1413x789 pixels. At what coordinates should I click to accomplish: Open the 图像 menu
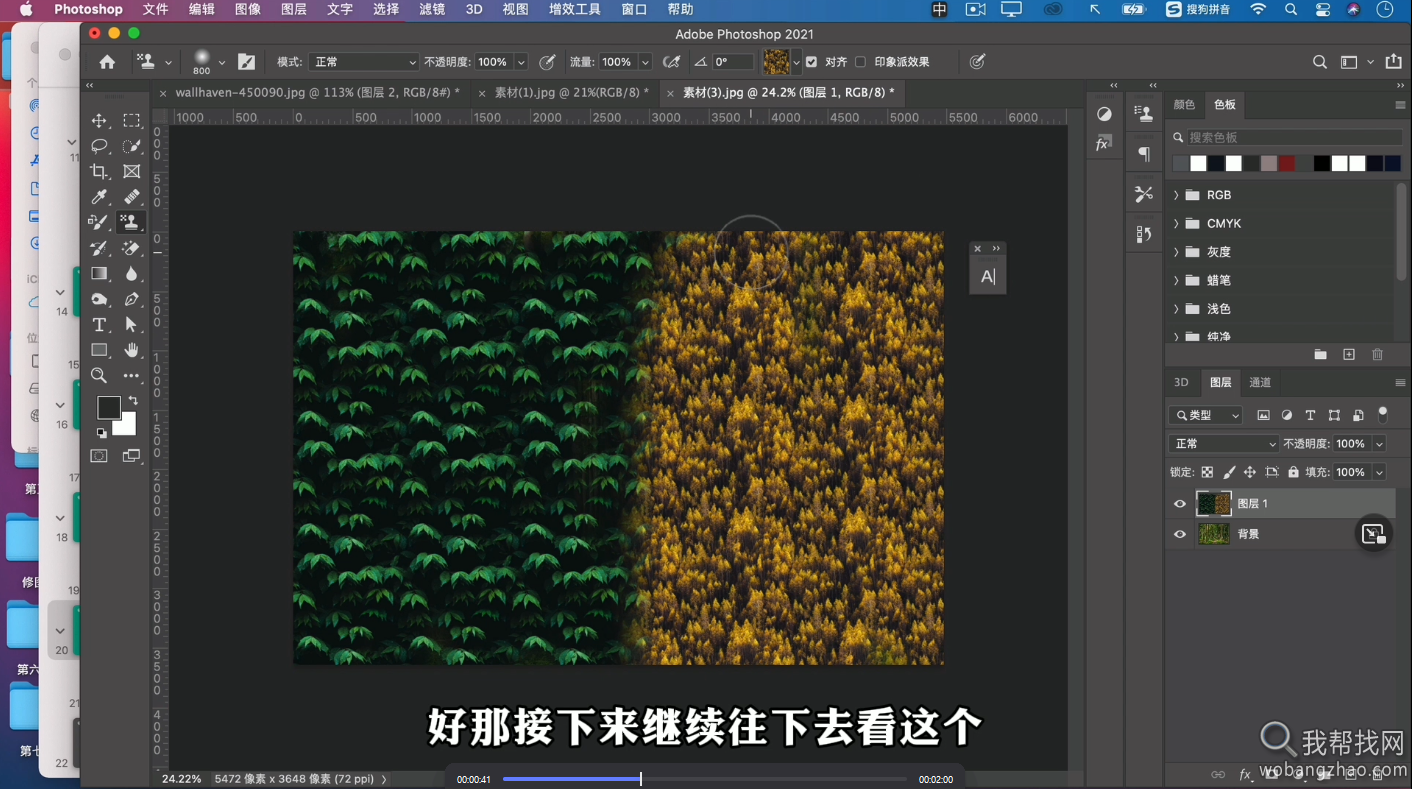pos(248,9)
